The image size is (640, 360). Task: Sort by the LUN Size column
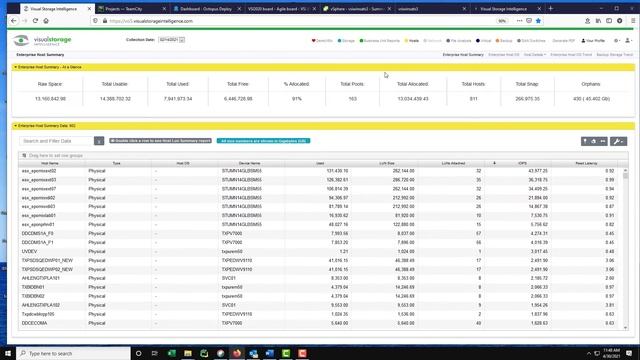[x=387, y=163]
